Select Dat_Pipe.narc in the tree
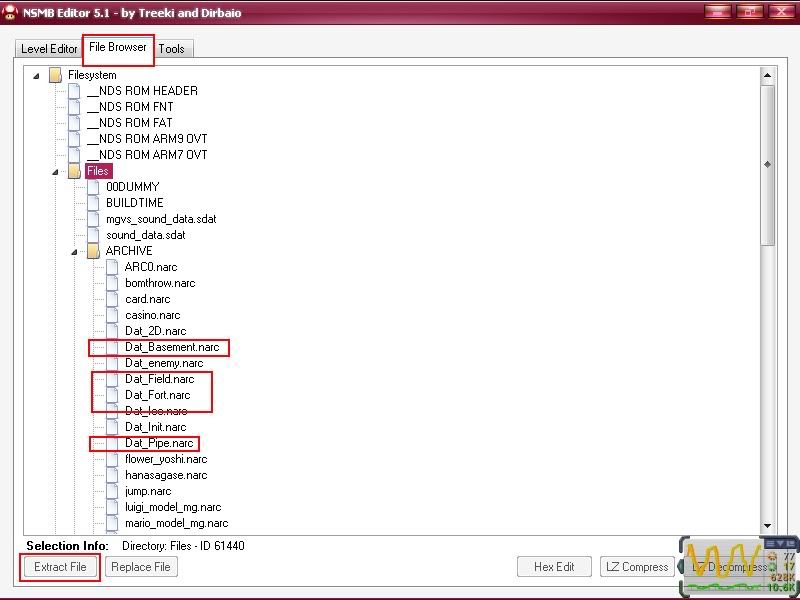Image resolution: width=800 pixels, height=600 pixels. click(159, 443)
